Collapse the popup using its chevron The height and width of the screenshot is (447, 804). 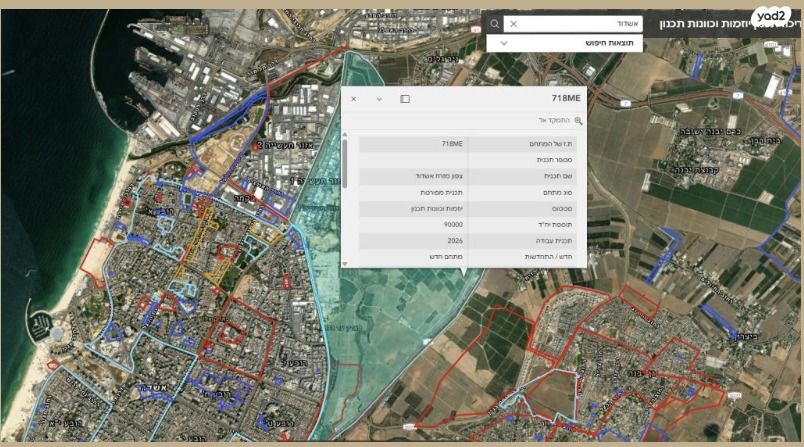pos(379,99)
